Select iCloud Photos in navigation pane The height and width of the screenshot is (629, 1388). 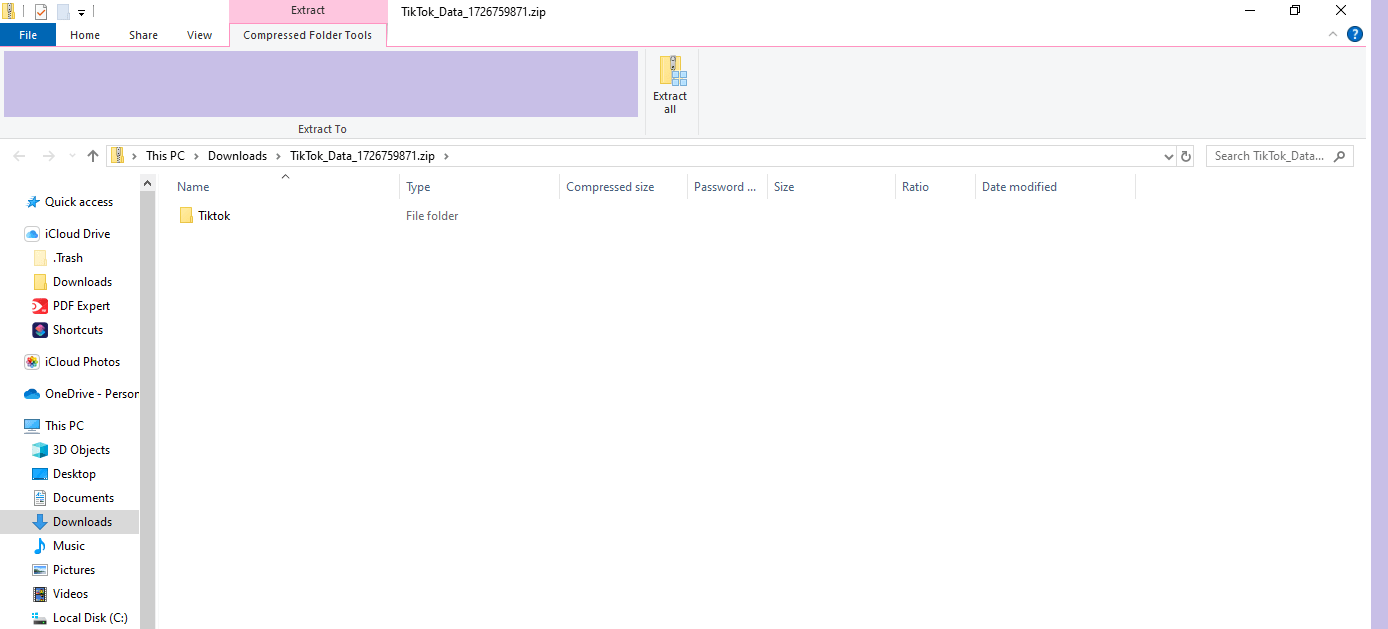click(82, 362)
